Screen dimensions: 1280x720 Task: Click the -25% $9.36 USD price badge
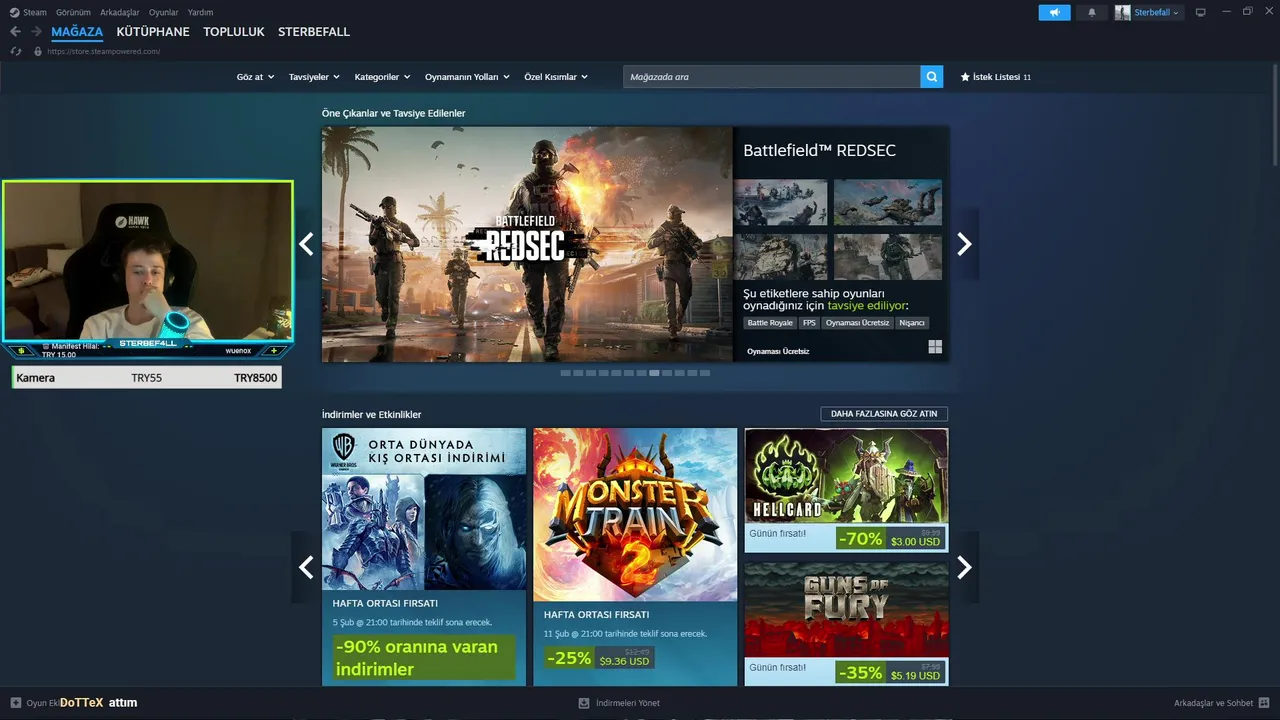click(x=599, y=658)
